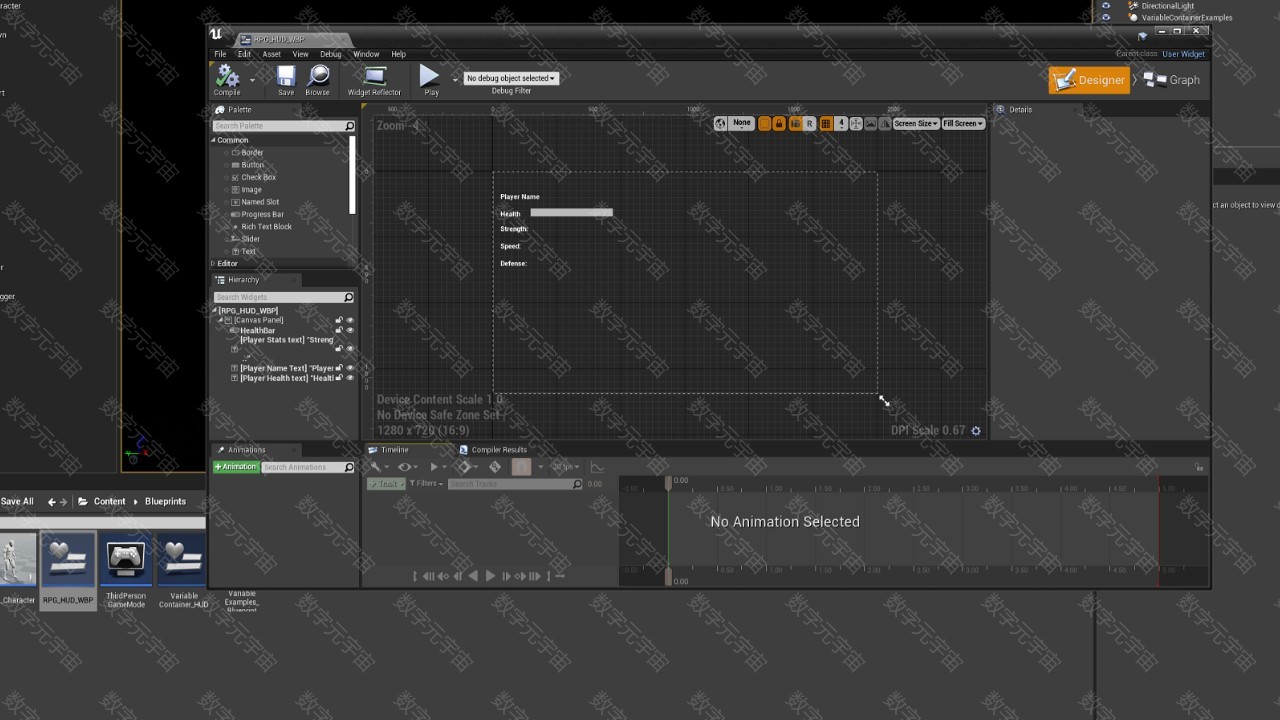
Task: Click the mirror triangle icon in viewport toolbar
Action: pos(885,123)
